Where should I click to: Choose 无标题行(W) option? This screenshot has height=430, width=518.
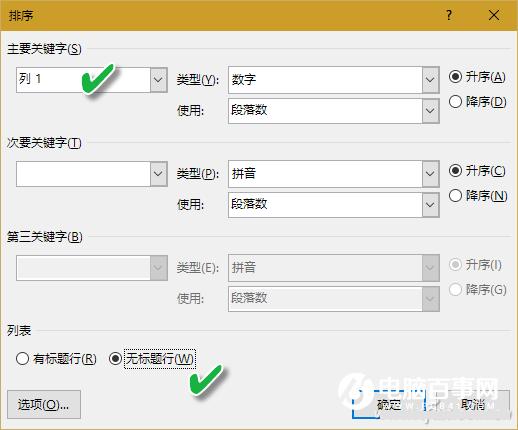point(152,359)
